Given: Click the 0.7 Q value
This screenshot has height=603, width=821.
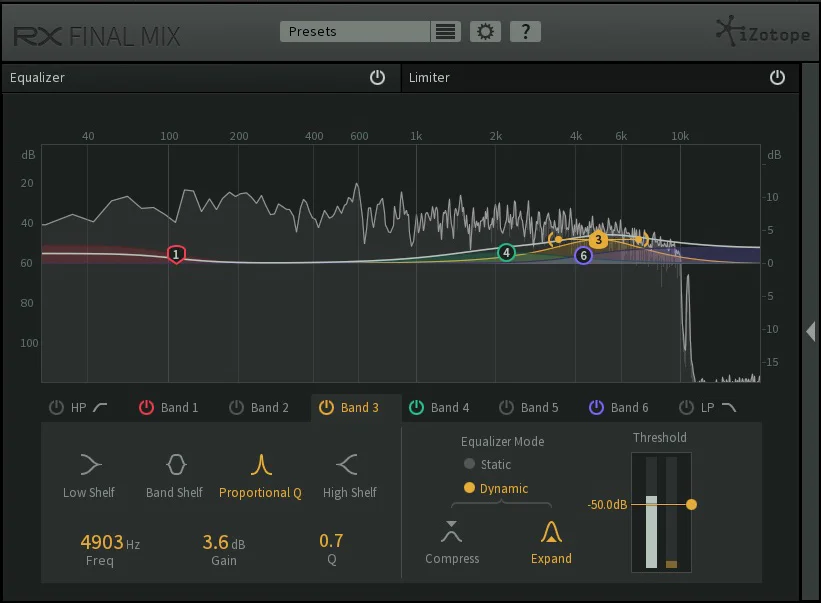Looking at the screenshot, I should coord(331,541).
